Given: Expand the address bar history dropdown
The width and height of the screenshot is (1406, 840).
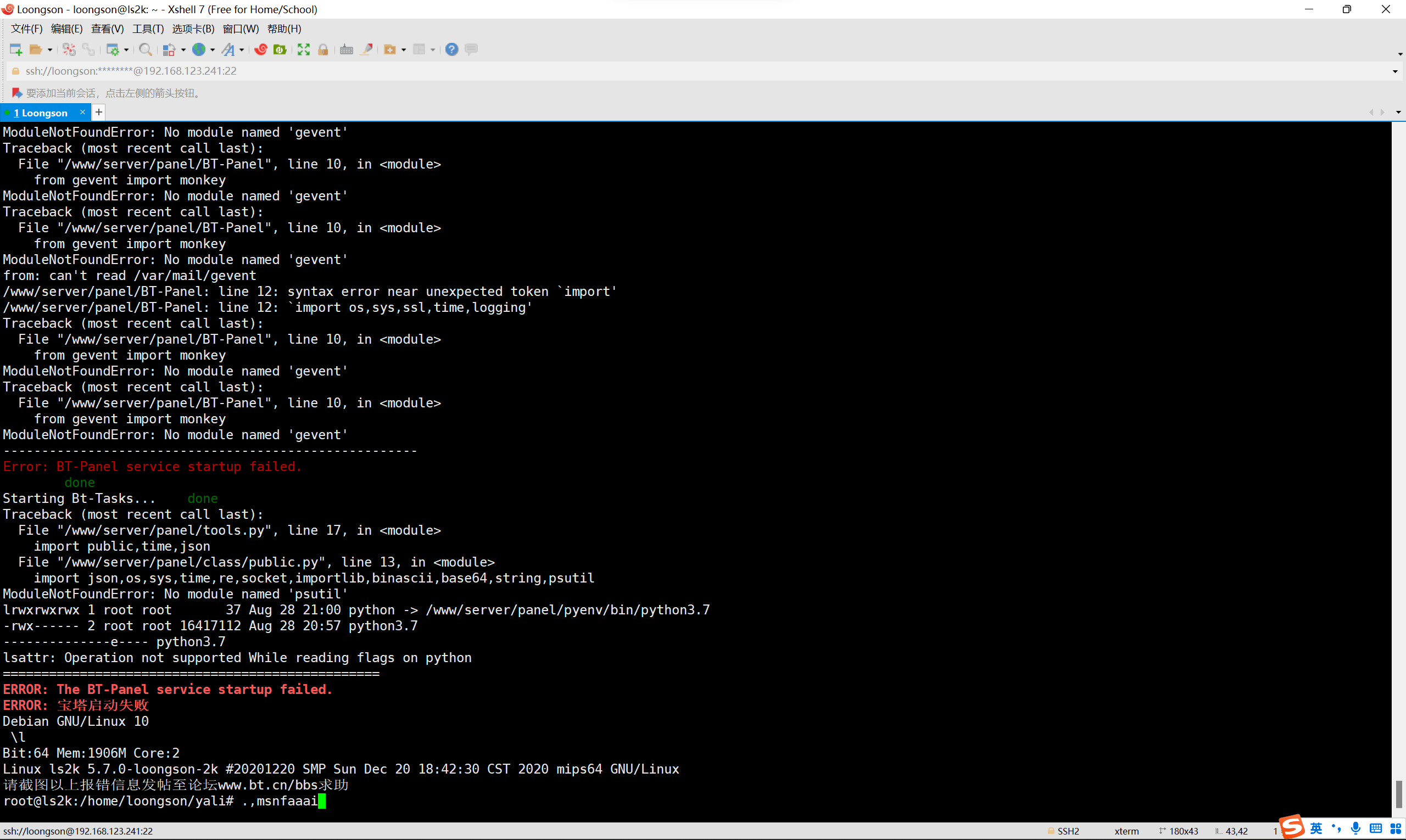Looking at the screenshot, I should tap(1394, 72).
